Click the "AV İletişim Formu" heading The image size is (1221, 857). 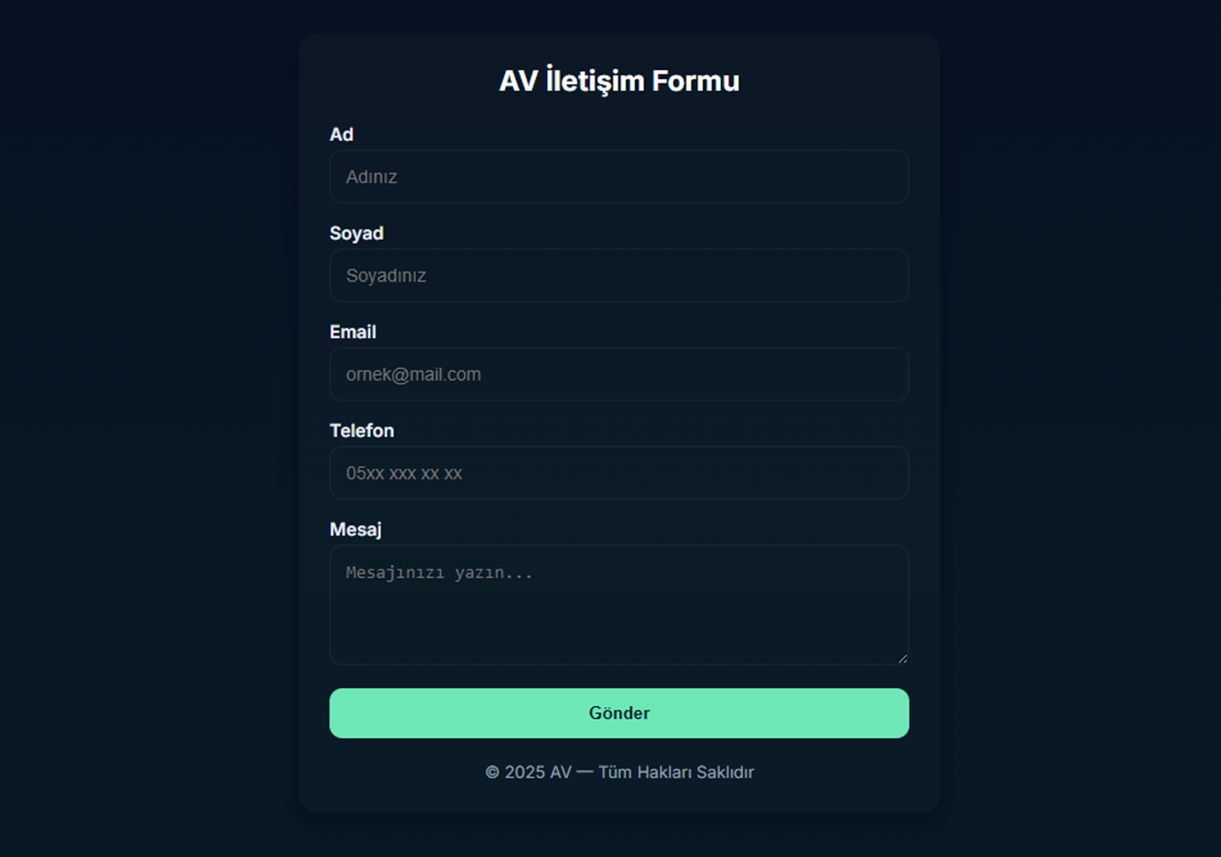coord(619,81)
